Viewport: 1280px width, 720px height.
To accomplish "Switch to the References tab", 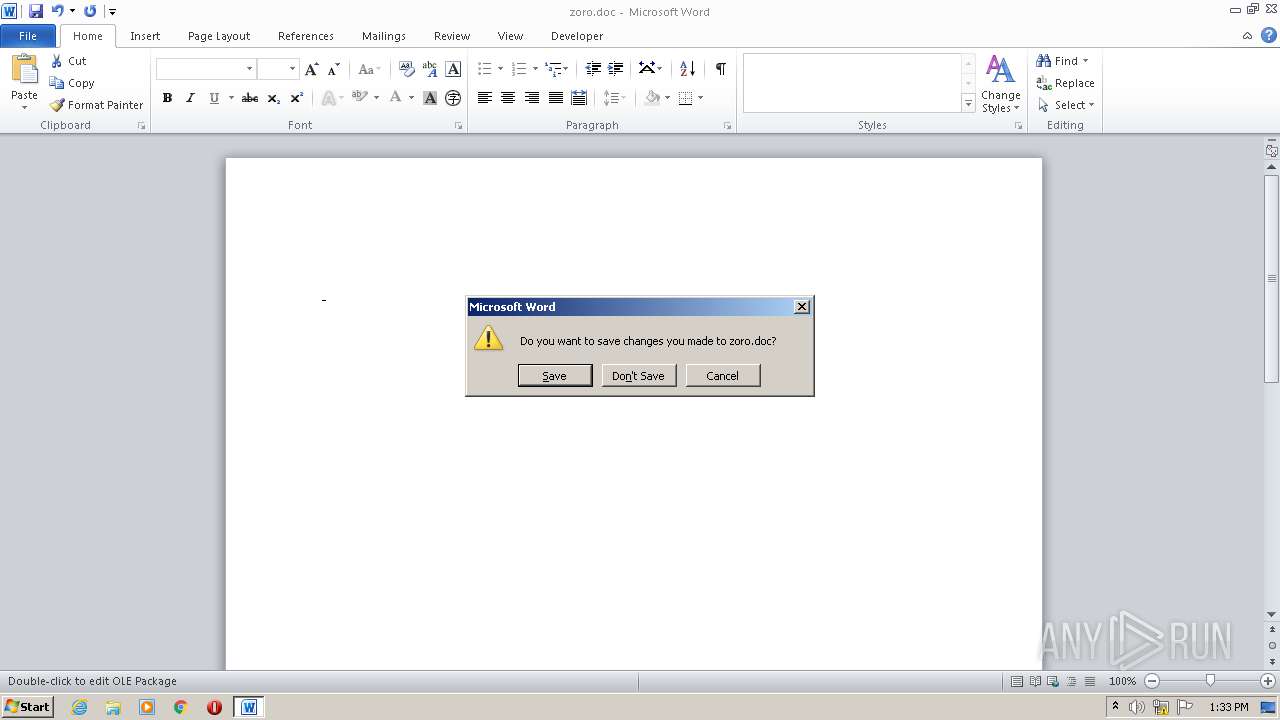I will click(306, 36).
